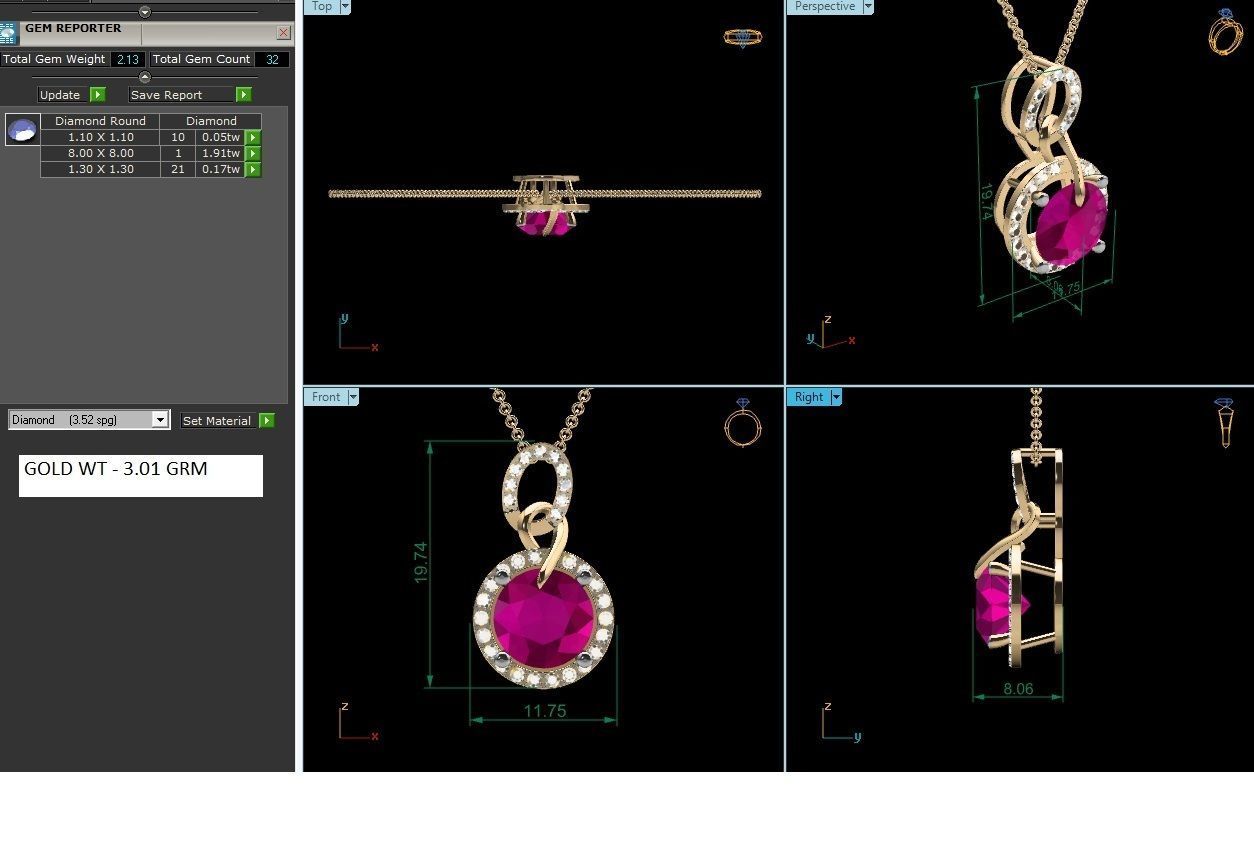Click the 8.06 depth dimension in Right view
Screen dimensions: 1254x858
pos(1018,689)
